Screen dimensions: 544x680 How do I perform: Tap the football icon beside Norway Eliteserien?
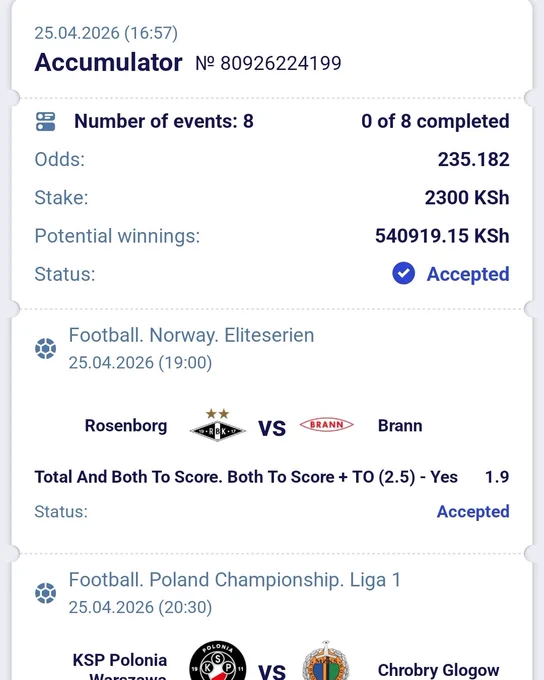(46, 349)
